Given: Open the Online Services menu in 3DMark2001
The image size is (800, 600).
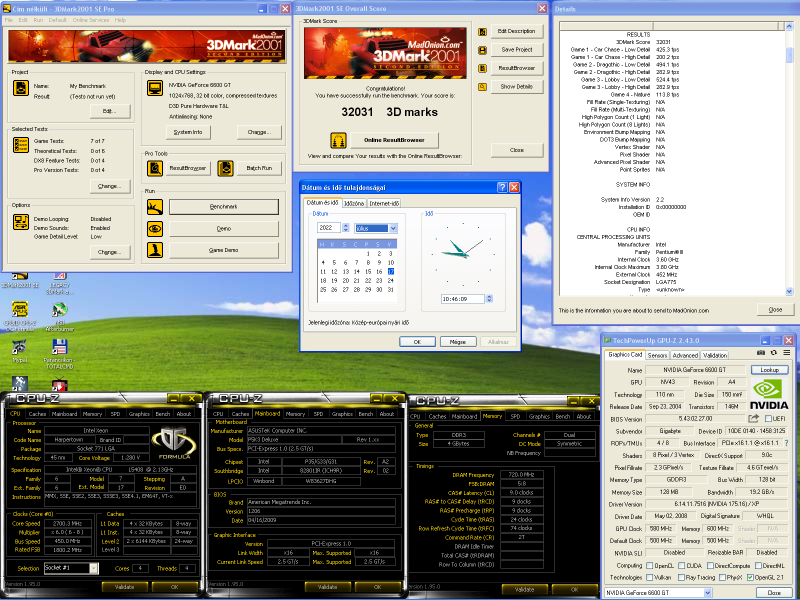Looking at the screenshot, I should 91,20.
